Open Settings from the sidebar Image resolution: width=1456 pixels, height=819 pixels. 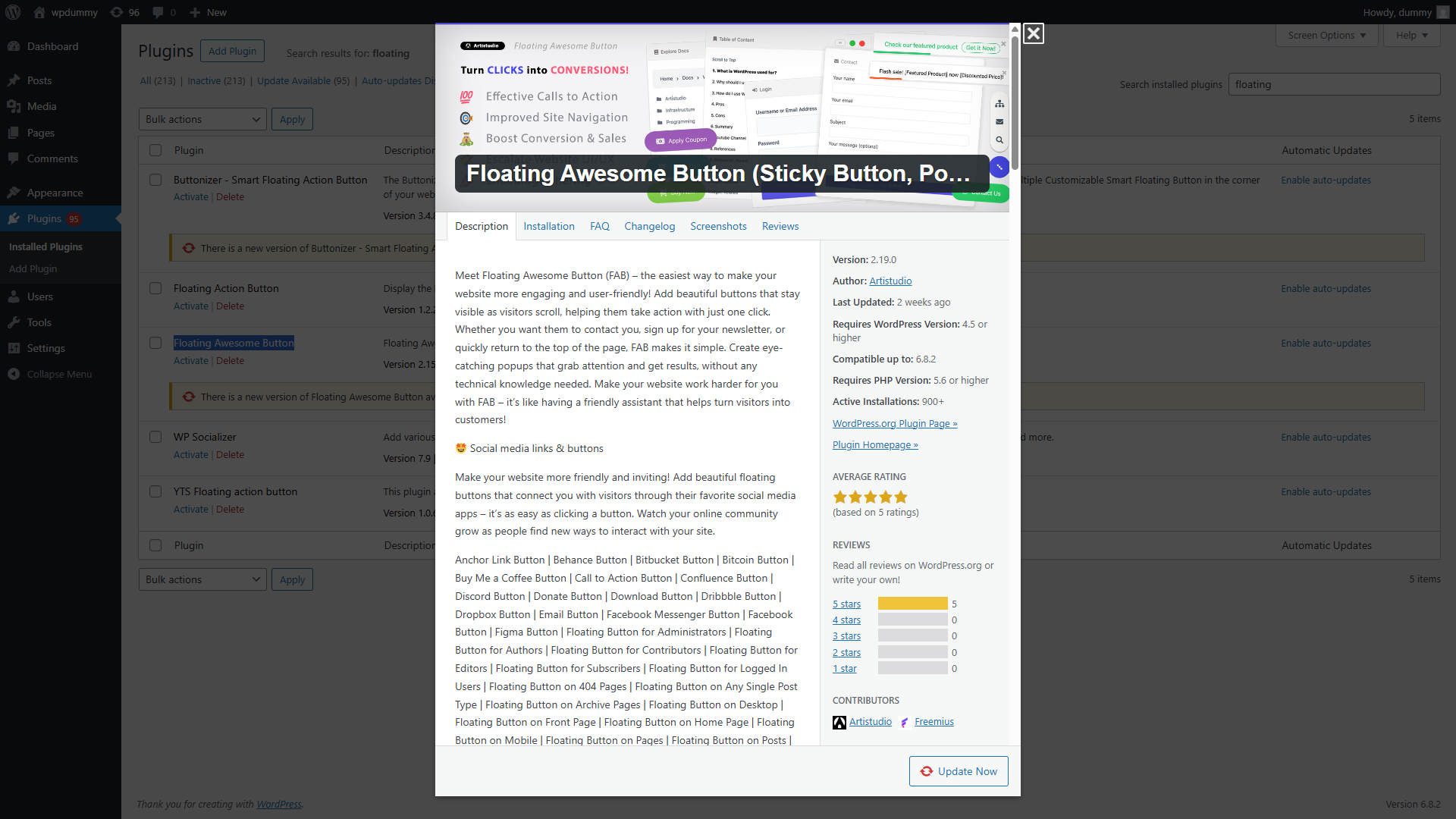click(46, 348)
